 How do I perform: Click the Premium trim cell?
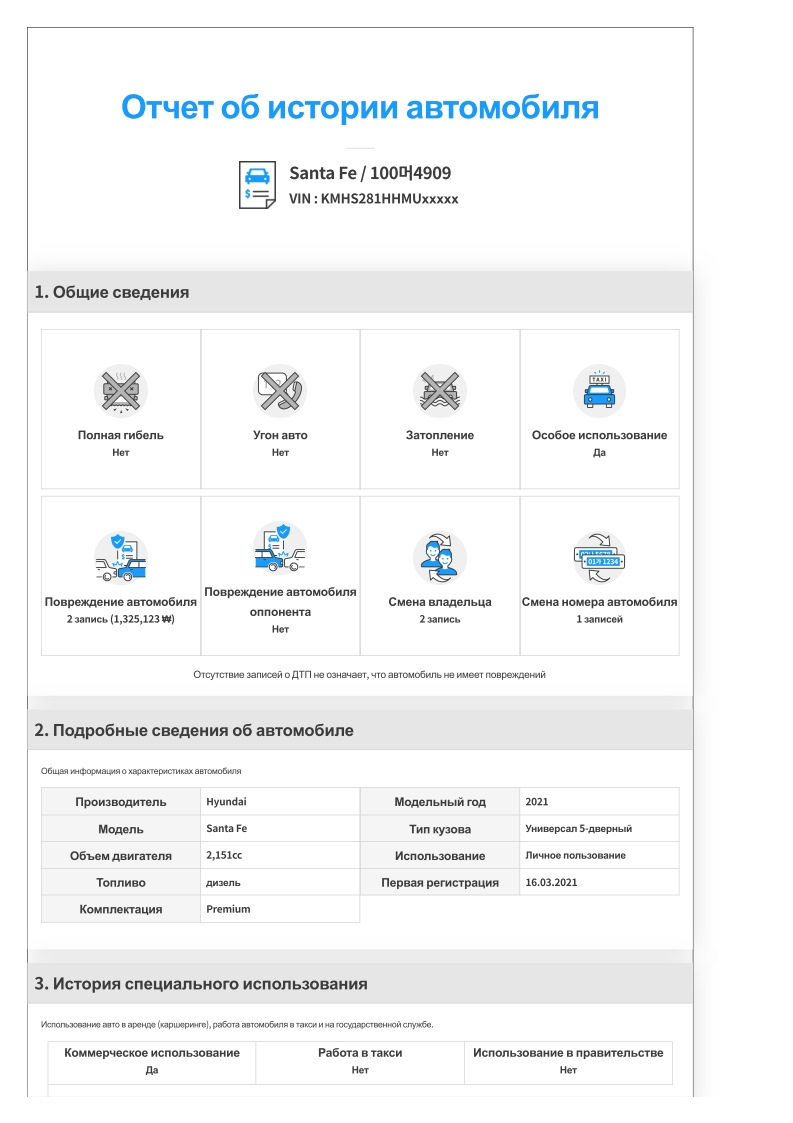pyautogui.click(x=280, y=909)
